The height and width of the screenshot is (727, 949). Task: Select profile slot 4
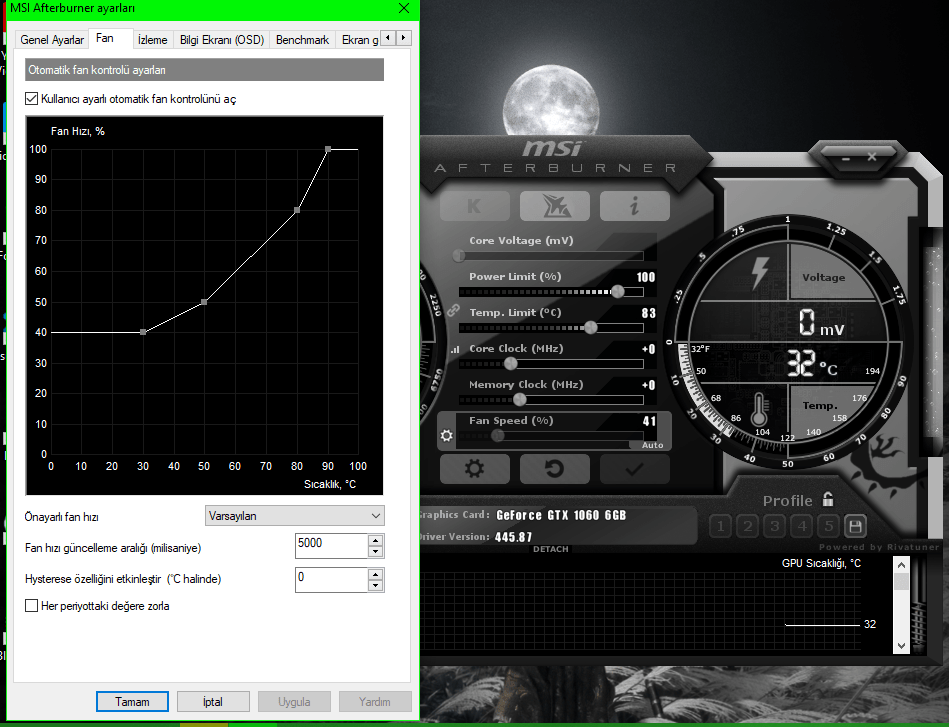[x=802, y=526]
